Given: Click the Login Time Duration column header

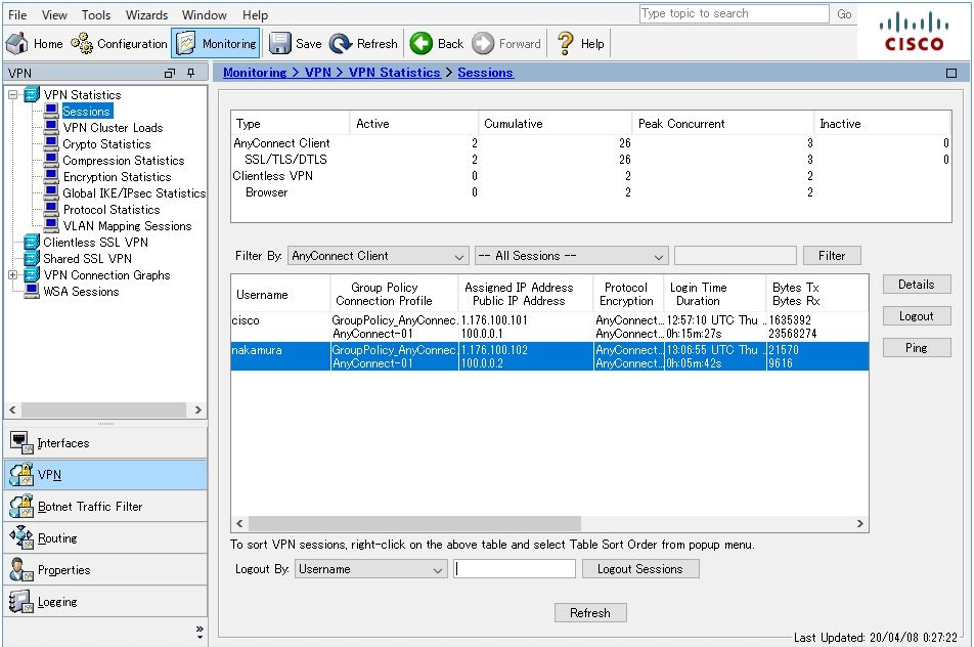Looking at the screenshot, I should 714,294.
